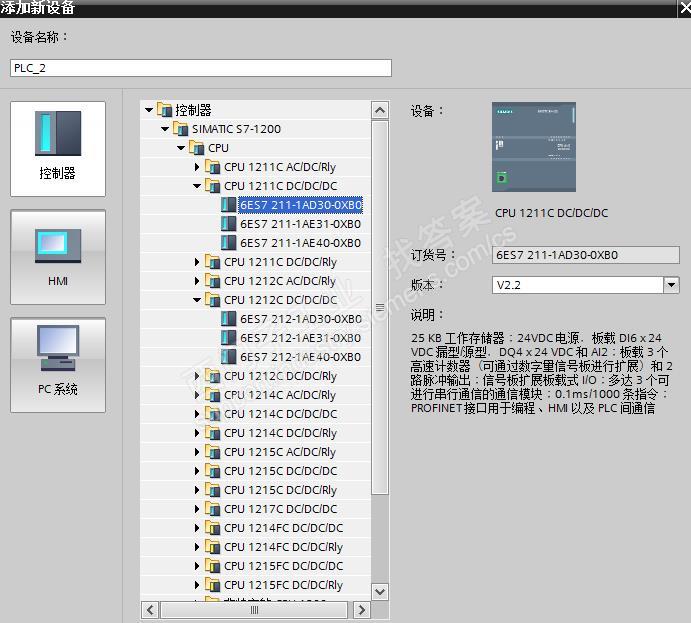This screenshot has height=623, width=691.
Task: Collapse the CPU folder node
Action: tap(181, 148)
